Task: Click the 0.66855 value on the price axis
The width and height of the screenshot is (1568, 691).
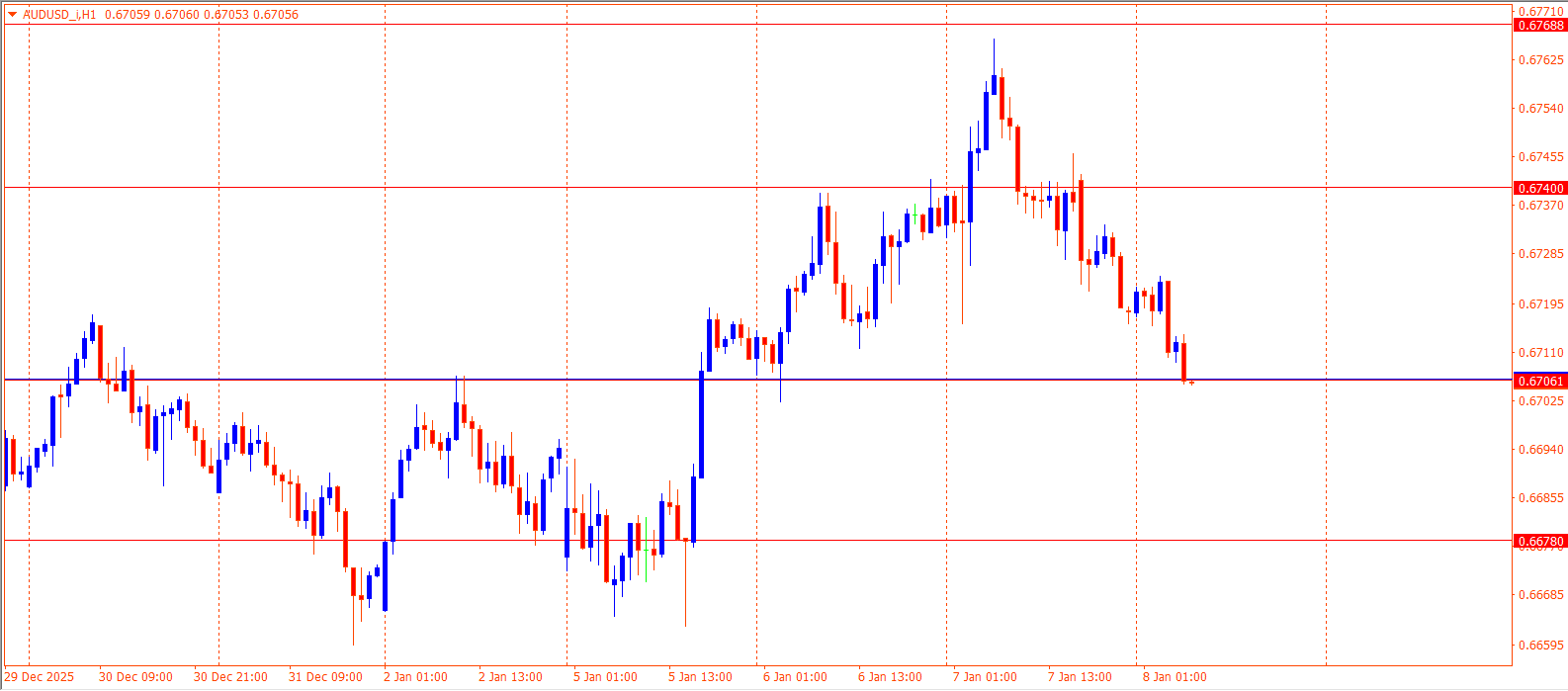Action: [1541, 498]
